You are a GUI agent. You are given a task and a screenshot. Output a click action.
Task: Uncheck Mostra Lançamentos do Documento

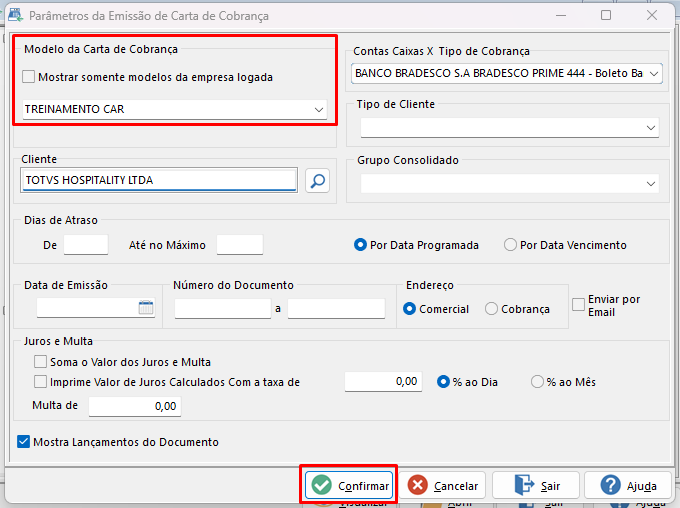pos(23,442)
